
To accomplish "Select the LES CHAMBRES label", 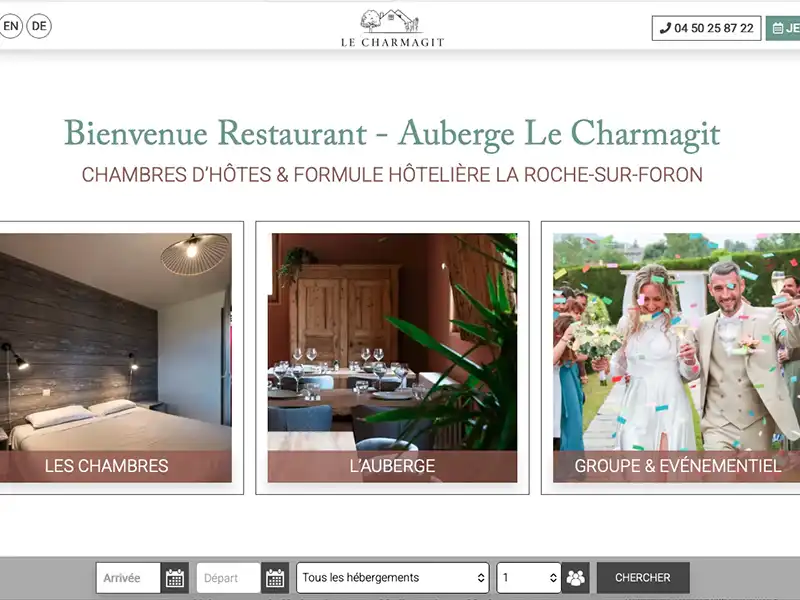I will click(x=107, y=466).
